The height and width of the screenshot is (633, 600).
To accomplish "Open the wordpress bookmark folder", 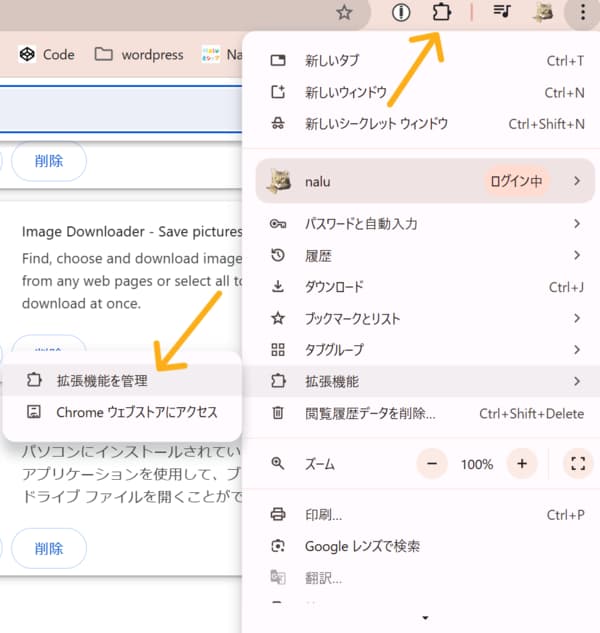I will (x=139, y=54).
